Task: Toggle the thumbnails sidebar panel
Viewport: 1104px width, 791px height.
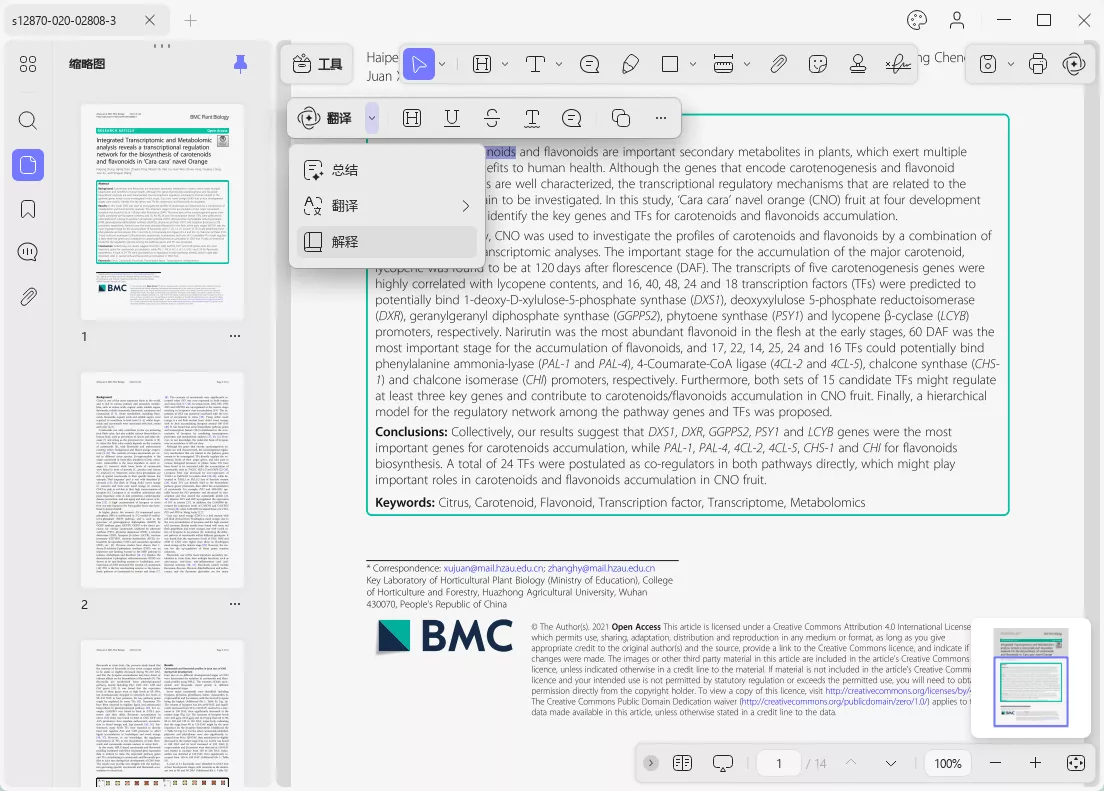Action: [28, 164]
